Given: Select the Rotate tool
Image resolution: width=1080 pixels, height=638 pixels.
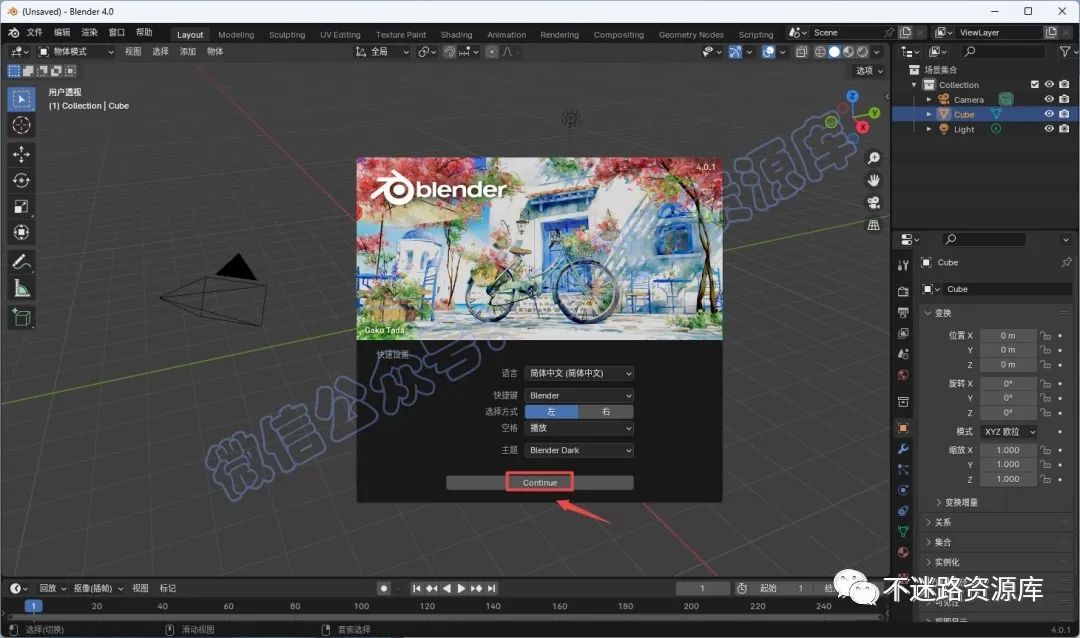Looking at the screenshot, I should coord(21,181).
